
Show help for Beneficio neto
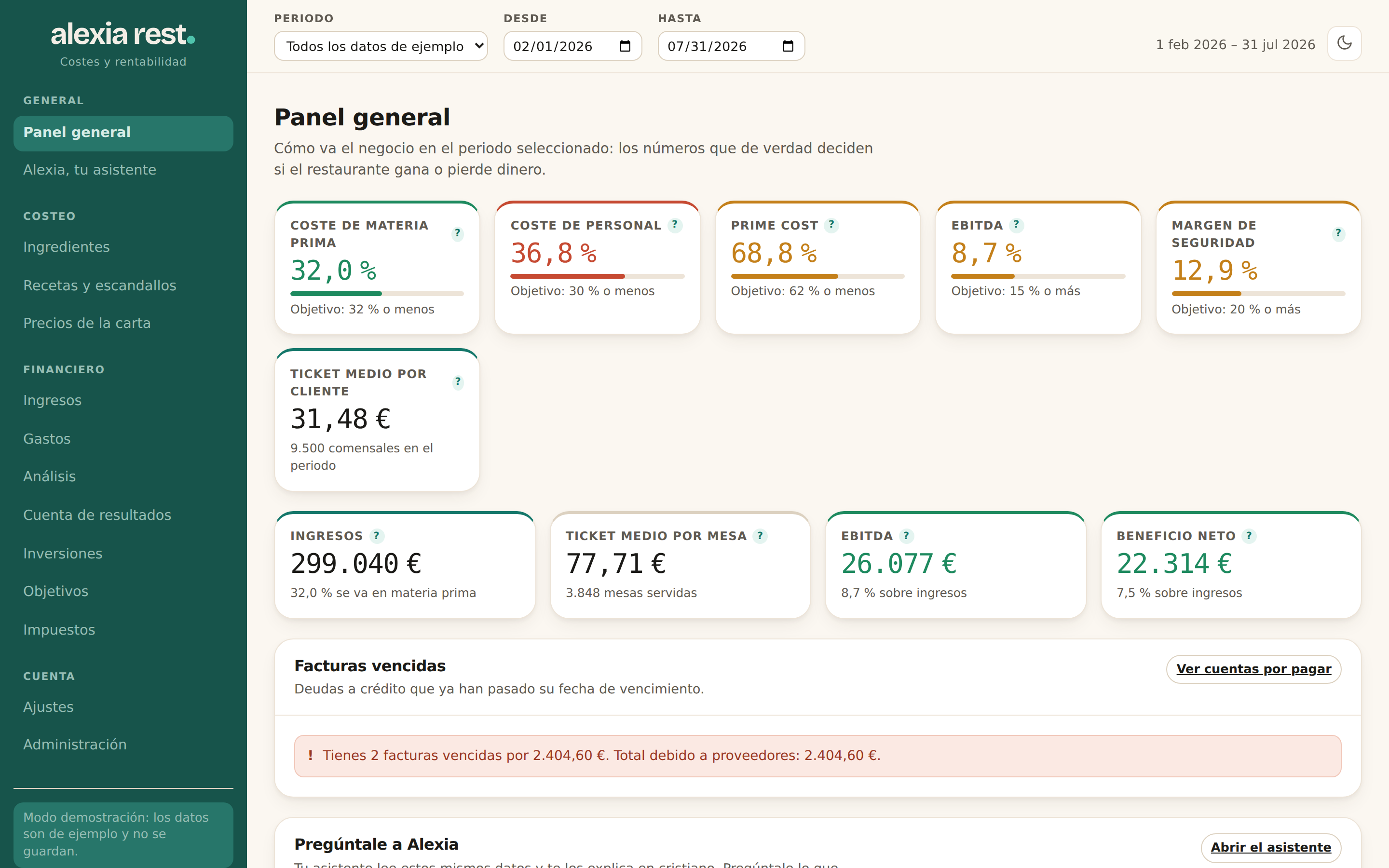click(1249, 536)
